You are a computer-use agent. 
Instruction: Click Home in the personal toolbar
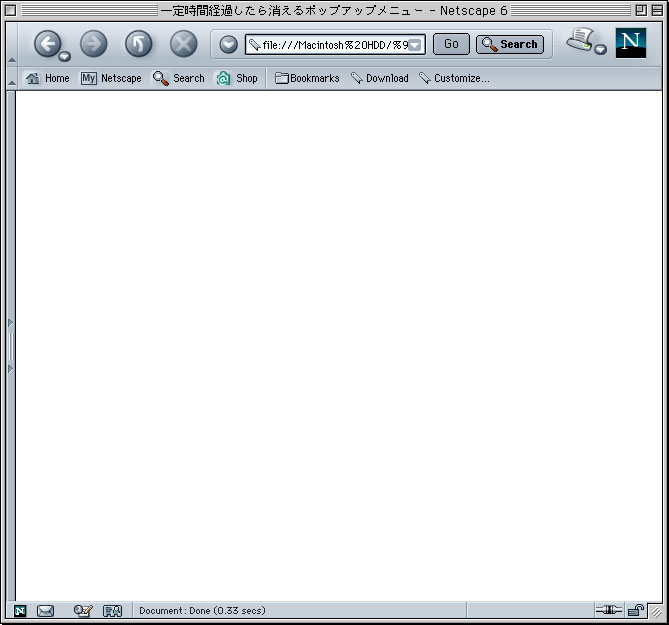pos(47,78)
